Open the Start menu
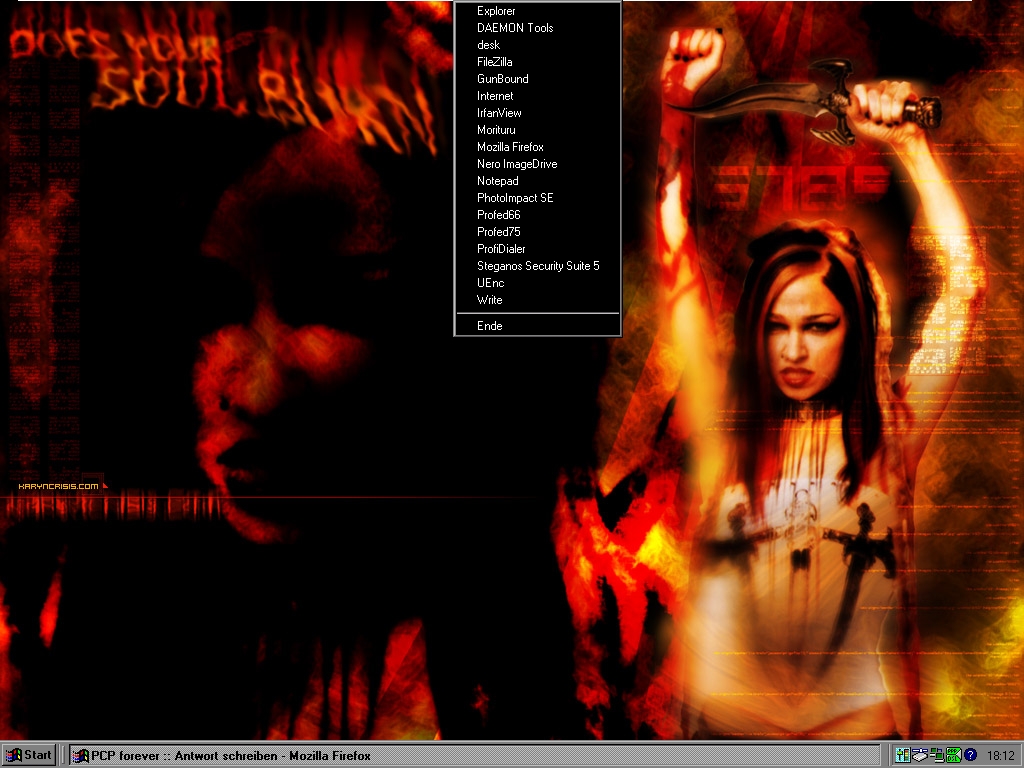 (x=29, y=756)
